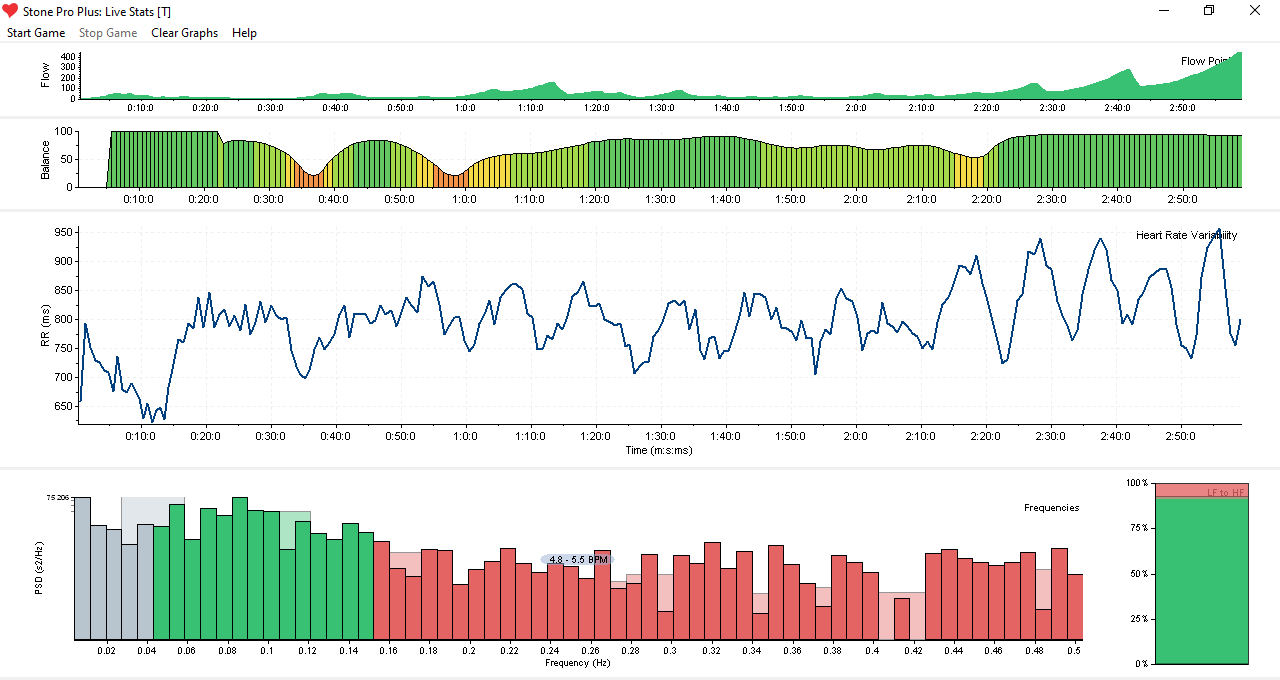Minimize the Stone Pro Plus window
Viewport: 1280px width, 680px height.
point(1163,10)
